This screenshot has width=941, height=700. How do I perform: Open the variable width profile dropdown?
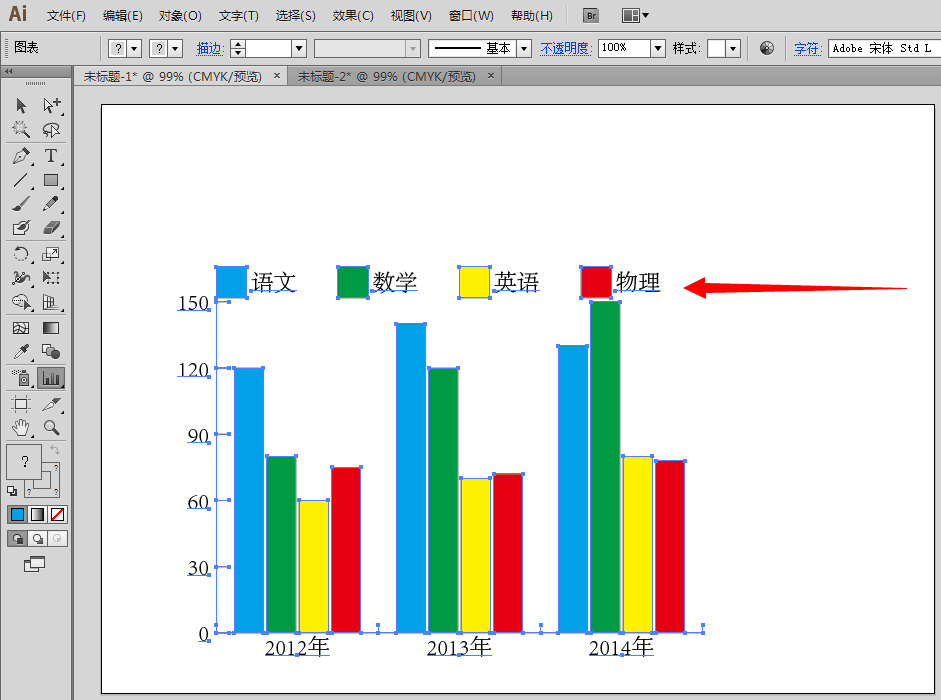[413, 49]
